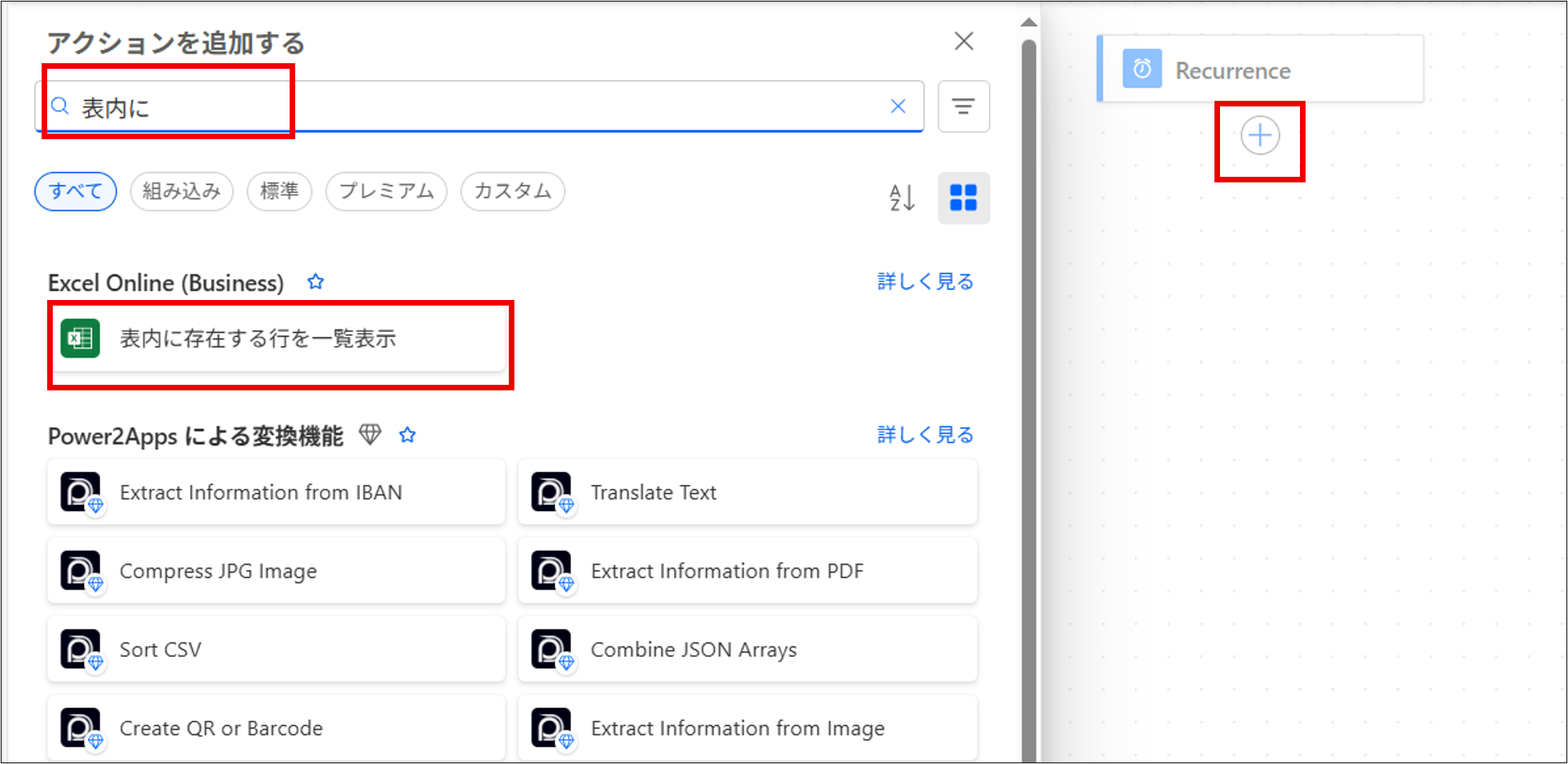
Task: Clear the search box with X icon
Action: coord(898,106)
